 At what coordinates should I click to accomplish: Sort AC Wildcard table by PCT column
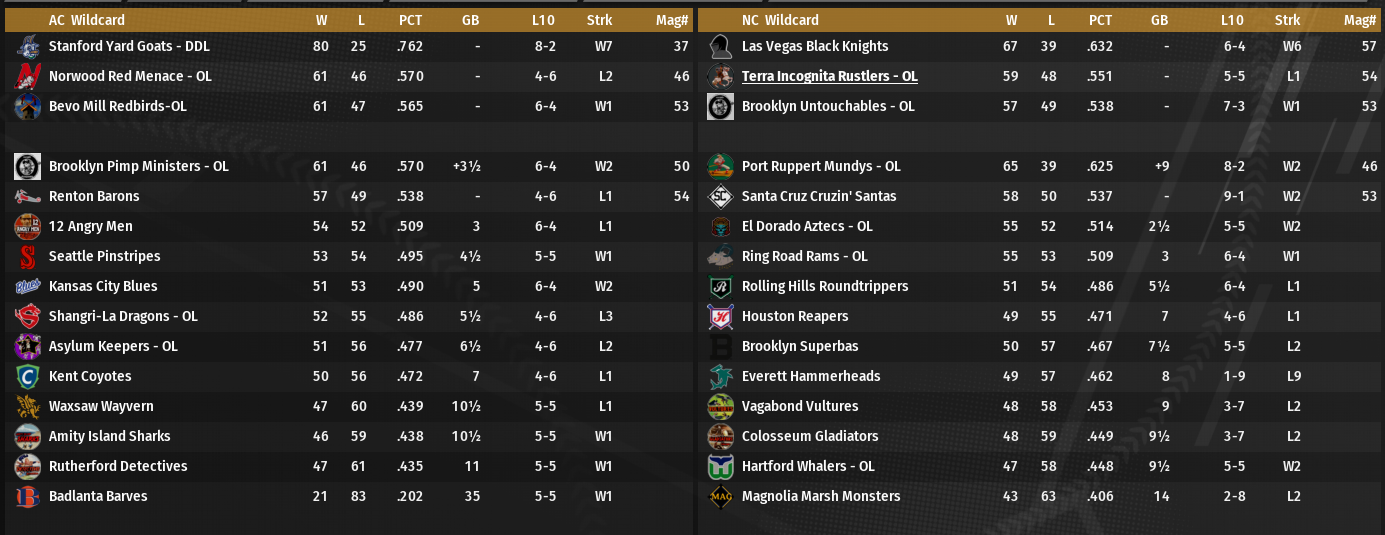click(x=410, y=20)
